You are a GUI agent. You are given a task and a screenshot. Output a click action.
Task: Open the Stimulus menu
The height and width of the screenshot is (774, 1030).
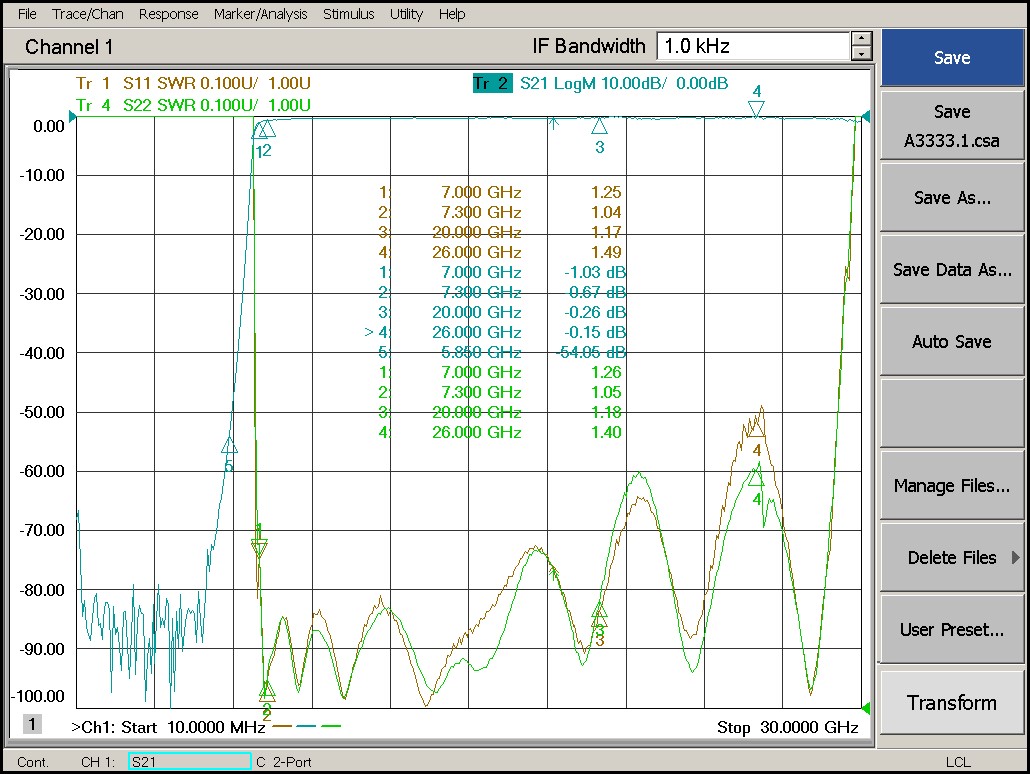coord(348,14)
